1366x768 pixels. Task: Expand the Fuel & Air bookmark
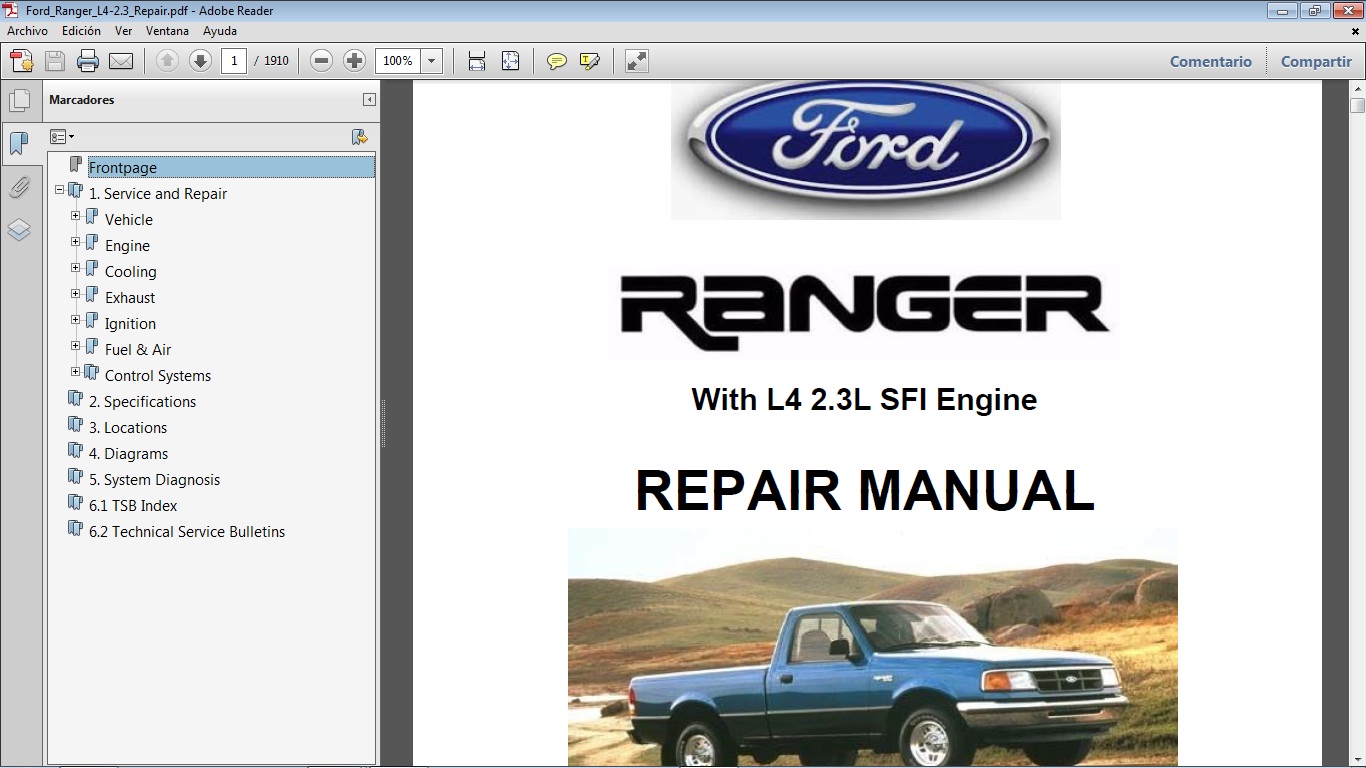(75, 345)
